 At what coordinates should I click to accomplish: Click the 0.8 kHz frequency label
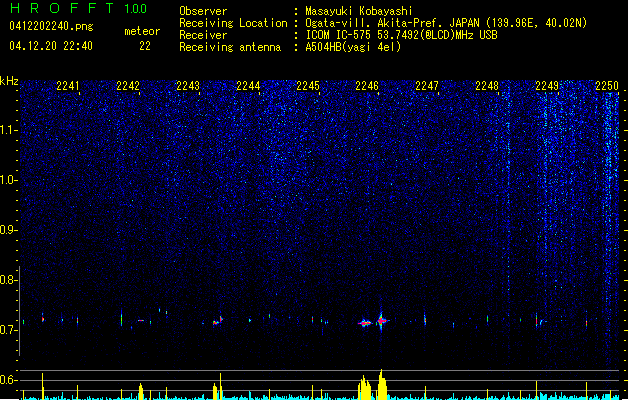point(8,280)
